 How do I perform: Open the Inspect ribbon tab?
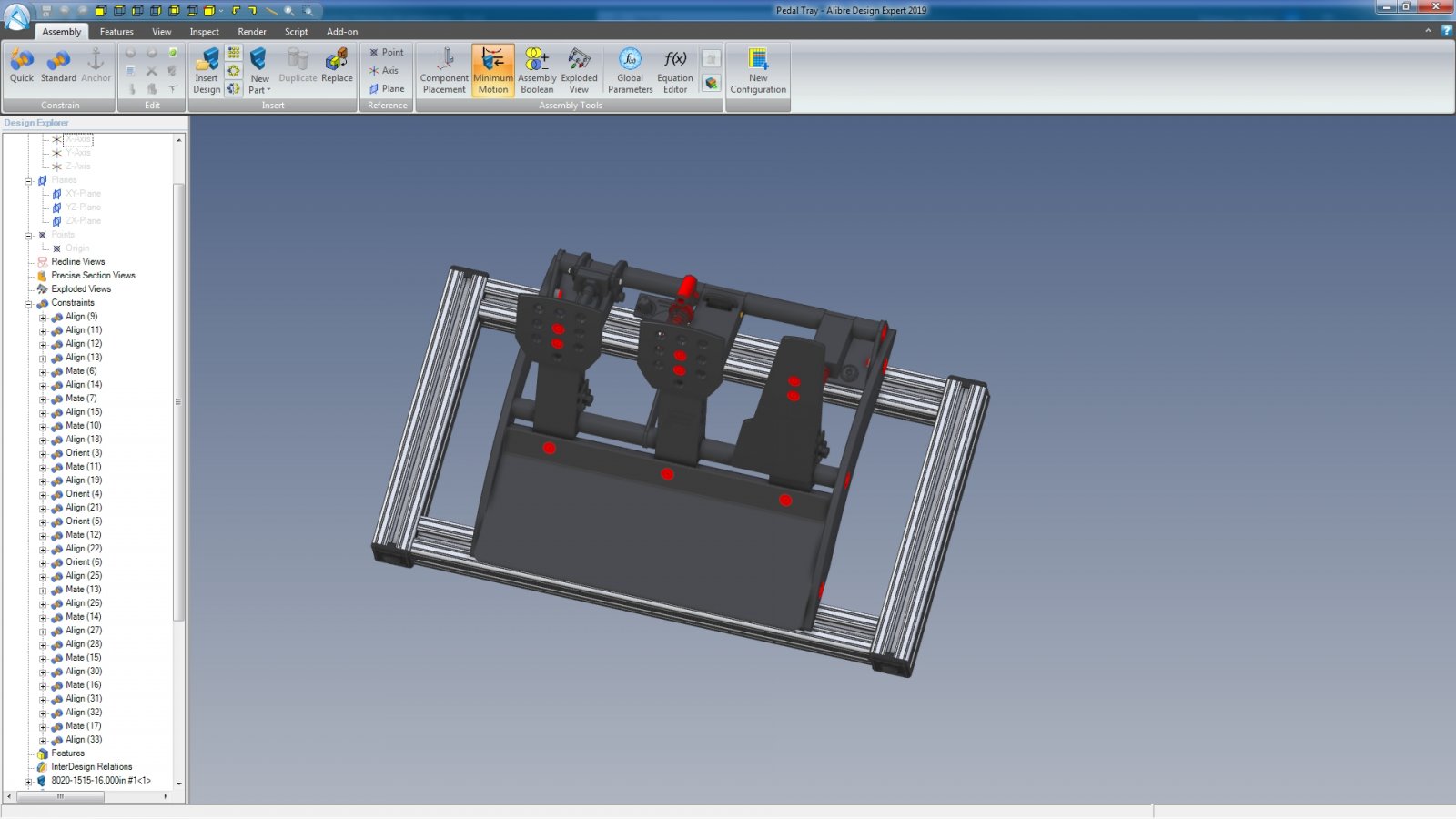point(205,32)
